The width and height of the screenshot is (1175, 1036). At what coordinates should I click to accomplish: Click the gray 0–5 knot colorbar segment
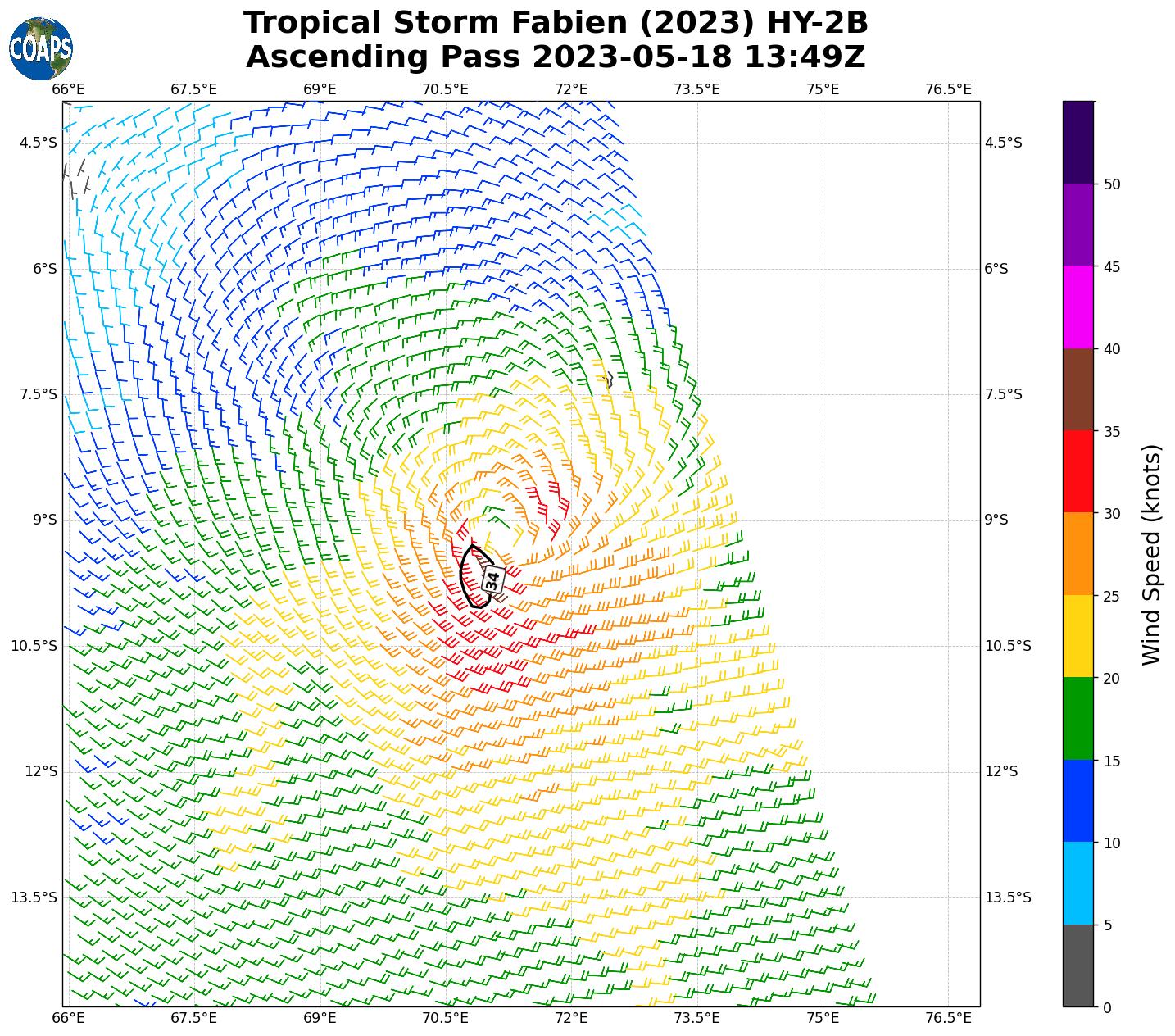(1077, 965)
